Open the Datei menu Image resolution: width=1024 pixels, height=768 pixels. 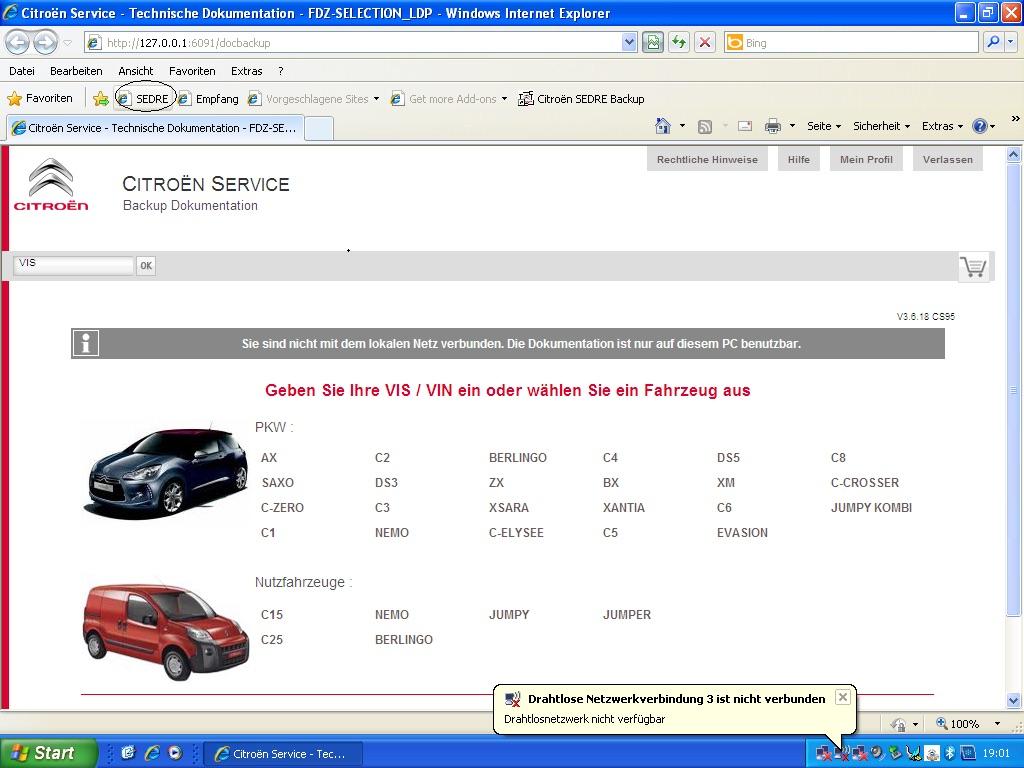[x=22, y=71]
